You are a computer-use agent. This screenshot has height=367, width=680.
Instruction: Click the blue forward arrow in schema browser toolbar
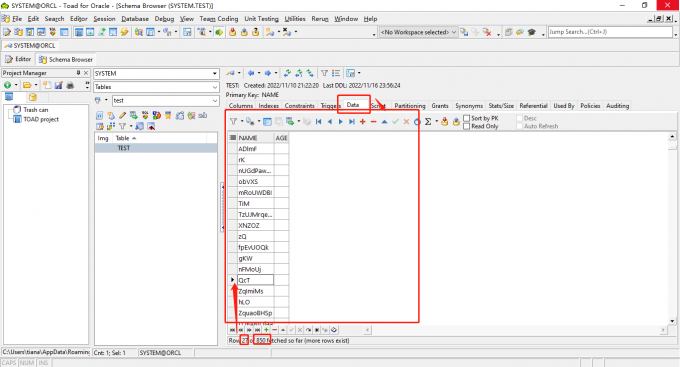pos(268,73)
